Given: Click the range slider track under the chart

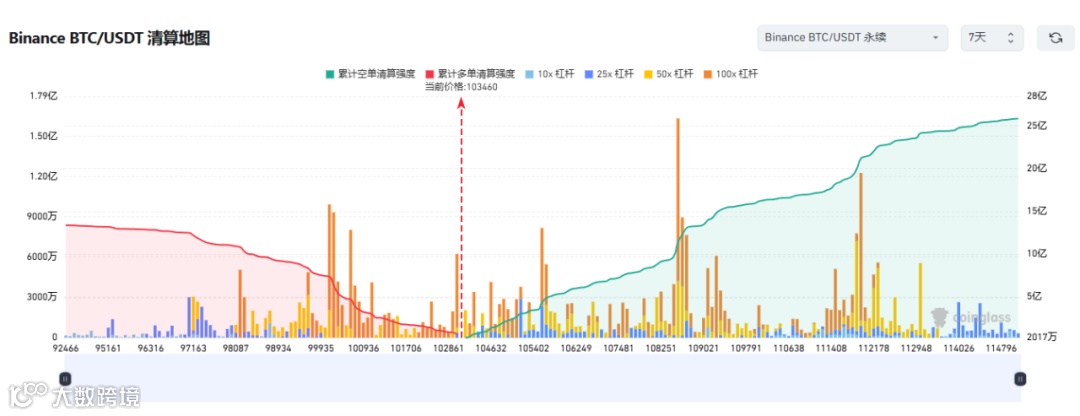Looking at the screenshot, I should pos(543,378).
